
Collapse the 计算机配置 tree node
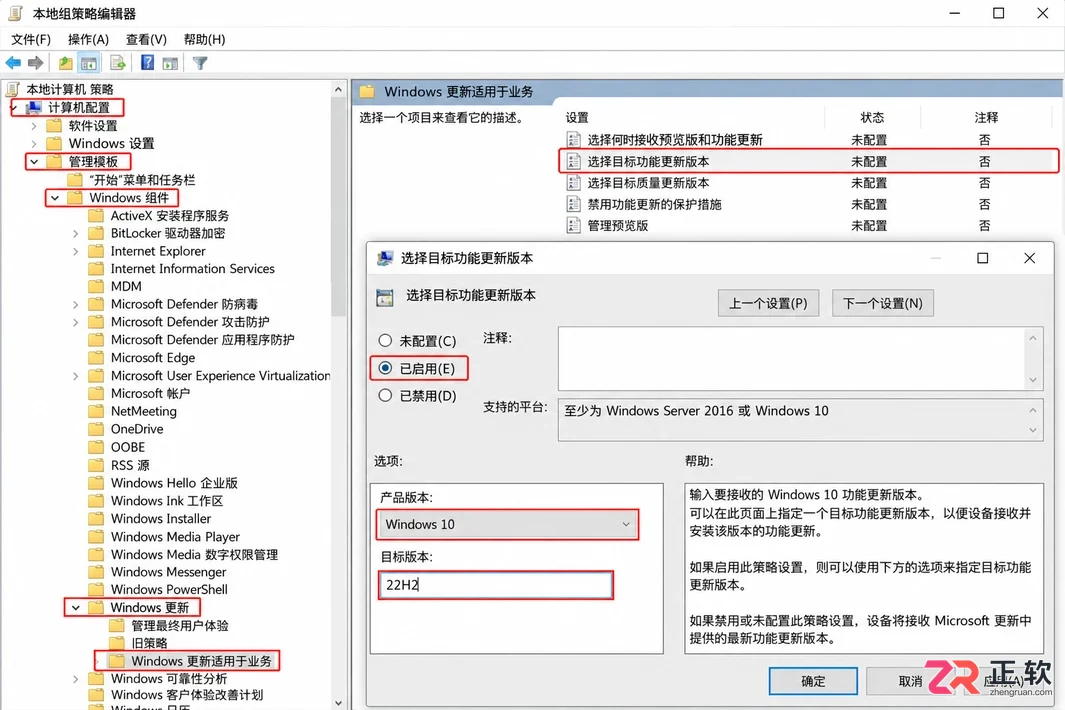coord(14,107)
